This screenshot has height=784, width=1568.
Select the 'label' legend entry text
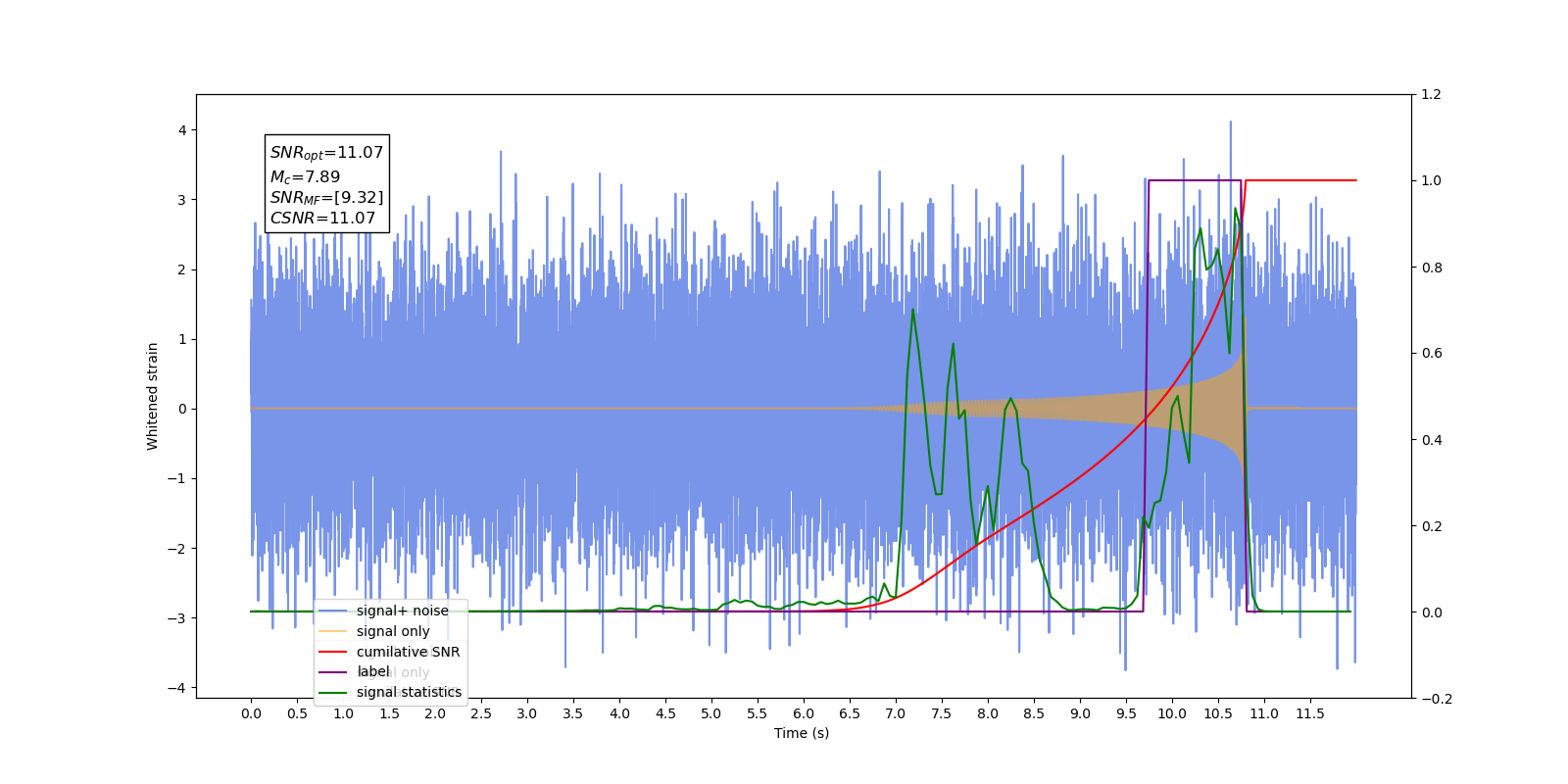[373, 671]
